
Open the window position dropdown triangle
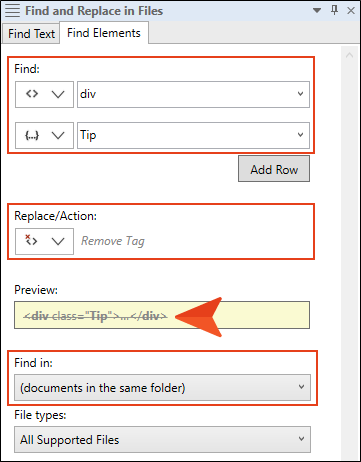[317, 11]
